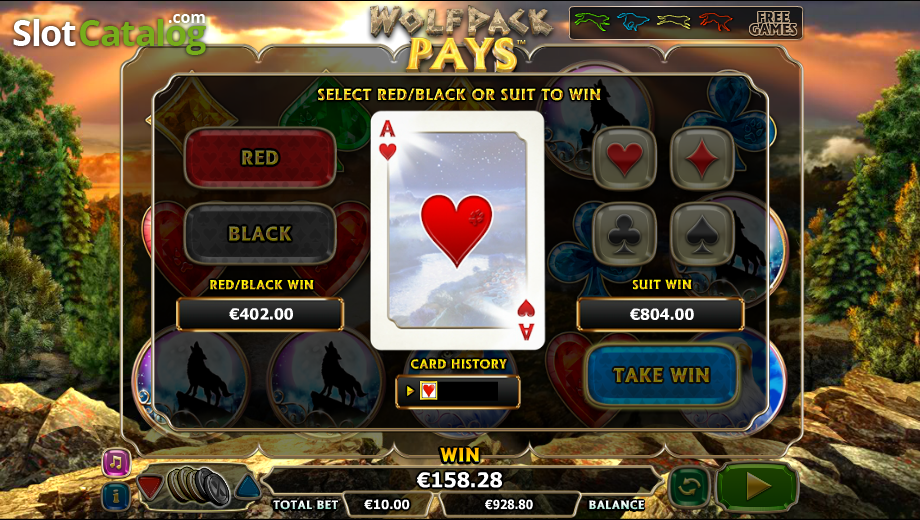Pick the hearts suit button

coord(624,158)
